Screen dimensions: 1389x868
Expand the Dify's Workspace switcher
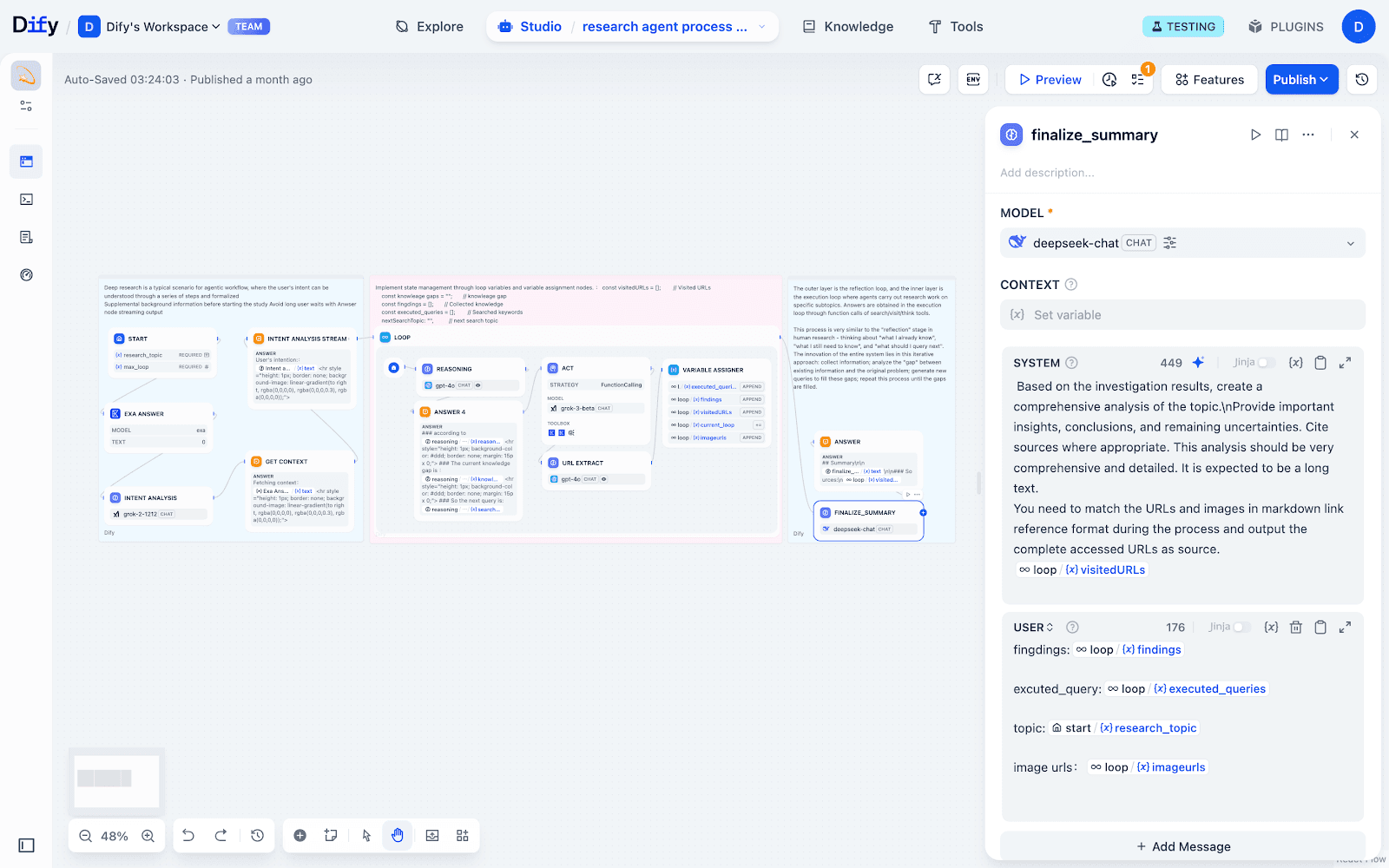[162, 27]
